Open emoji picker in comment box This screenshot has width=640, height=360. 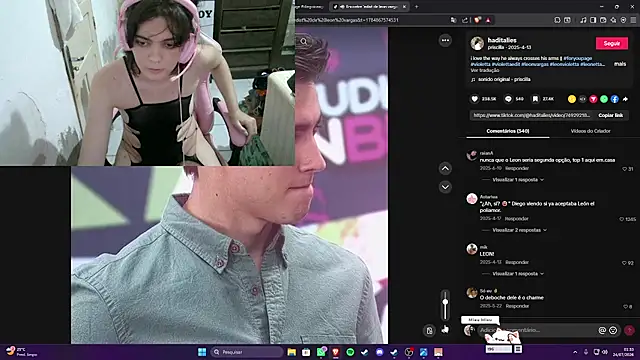pos(613,330)
